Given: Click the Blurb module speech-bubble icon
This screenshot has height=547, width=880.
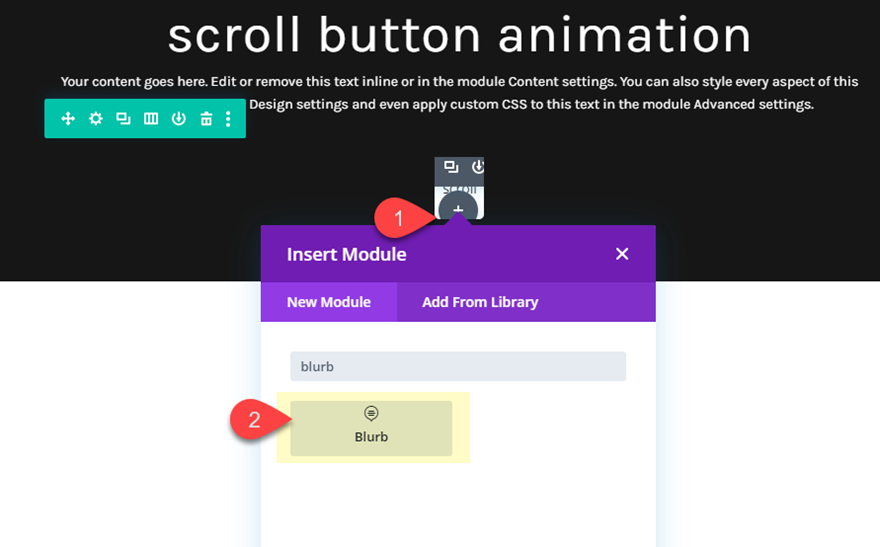Looking at the screenshot, I should pyautogui.click(x=371, y=413).
